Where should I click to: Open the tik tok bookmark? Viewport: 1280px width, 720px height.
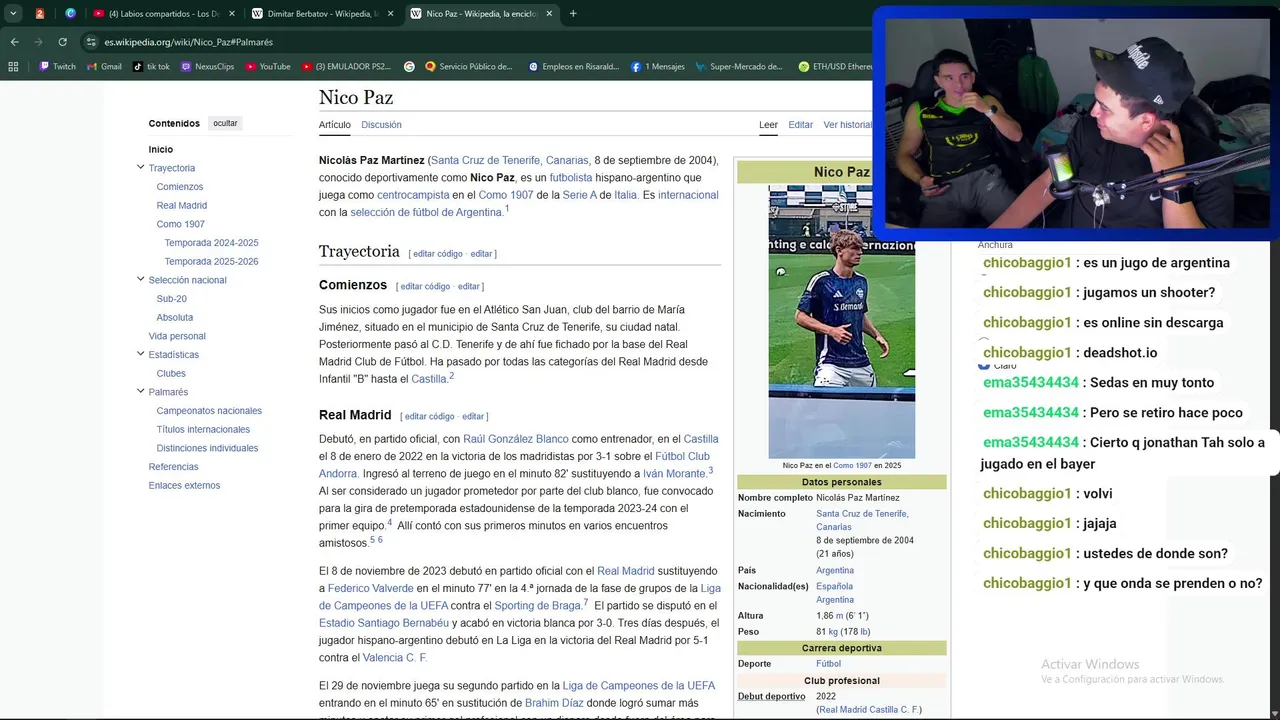pos(151,67)
